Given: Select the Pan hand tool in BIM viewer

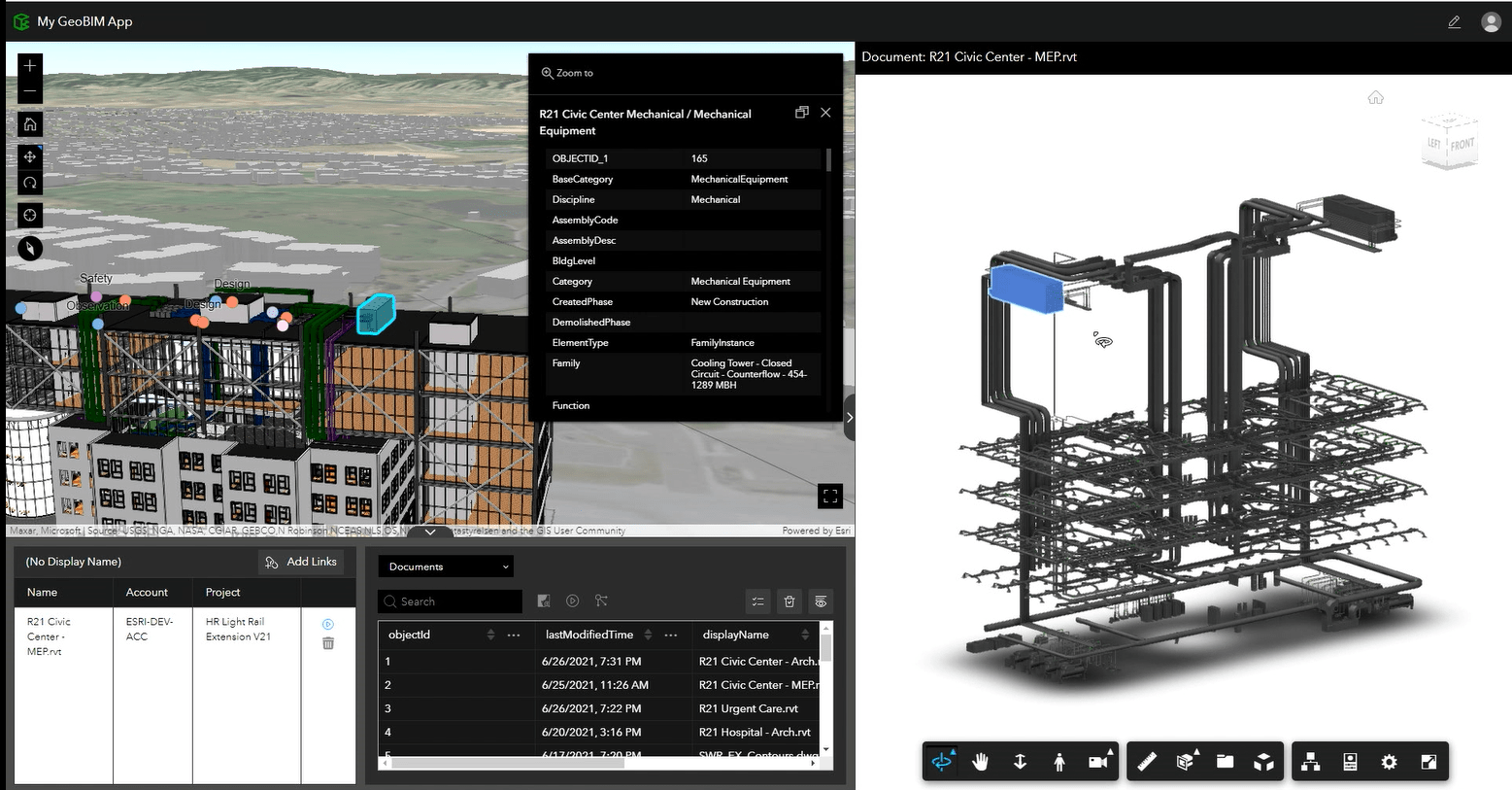Looking at the screenshot, I should (980, 762).
